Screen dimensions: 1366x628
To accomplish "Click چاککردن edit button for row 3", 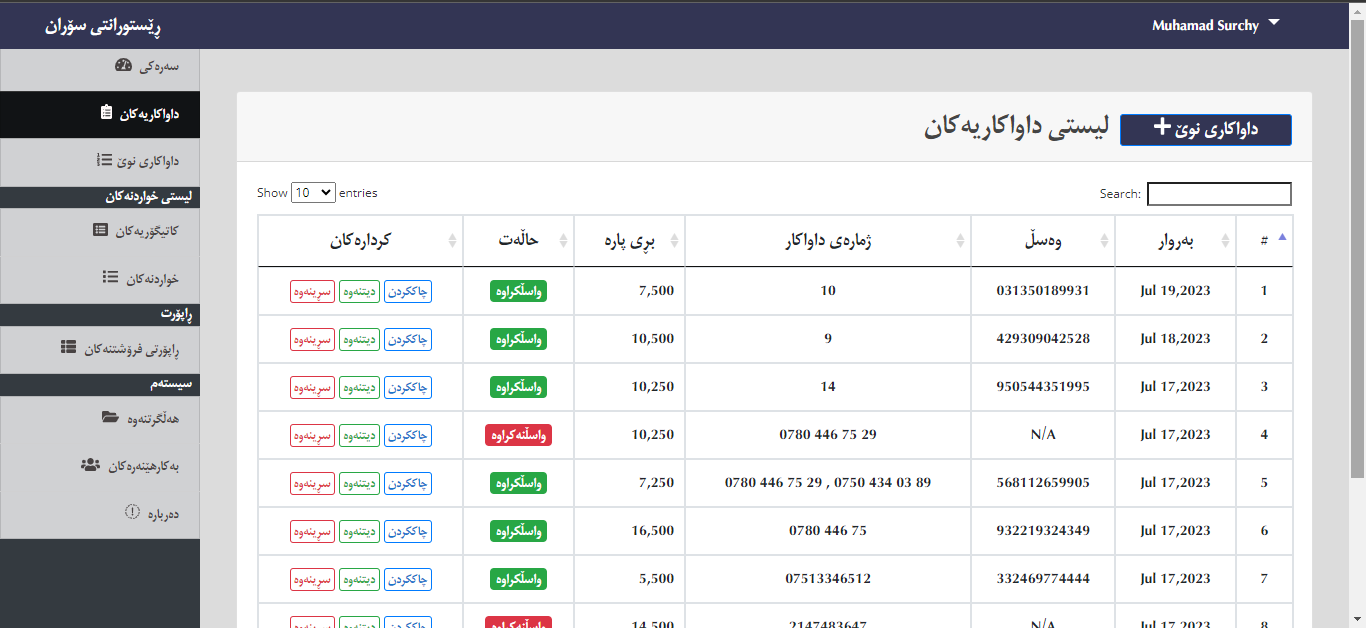I will click(408, 387).
